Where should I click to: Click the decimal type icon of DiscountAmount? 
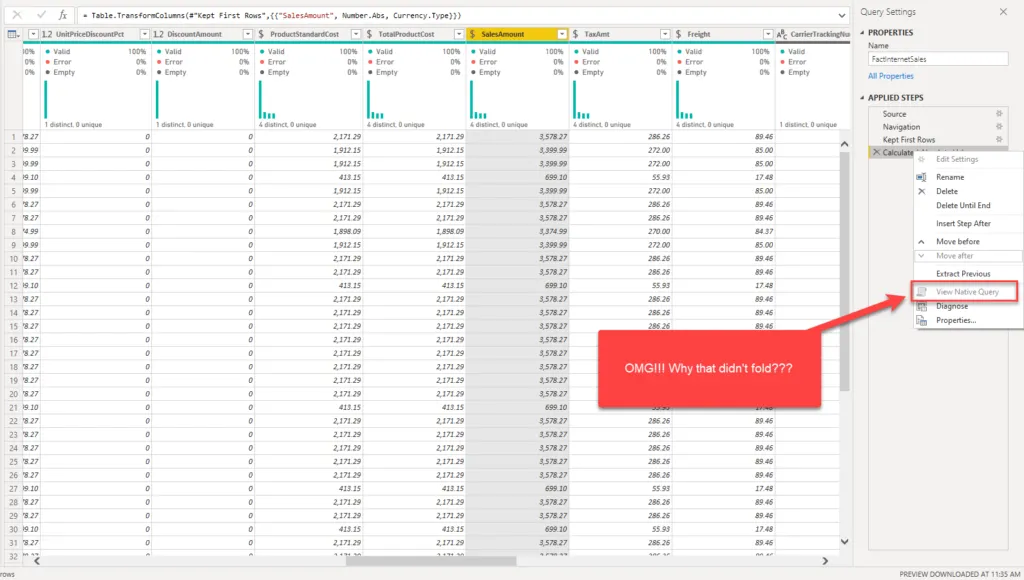click(x=158, y=34)
